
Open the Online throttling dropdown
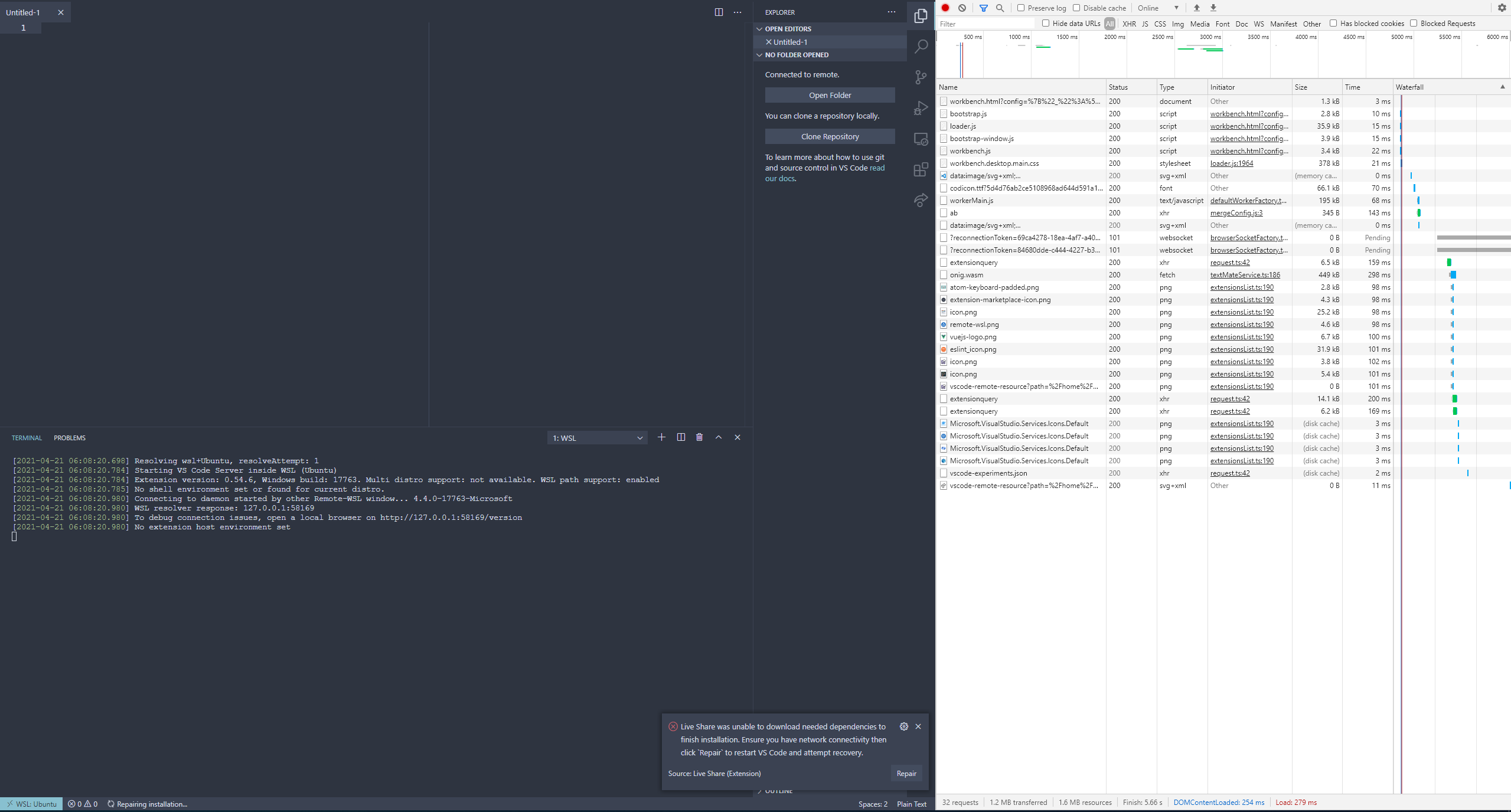1158,8
